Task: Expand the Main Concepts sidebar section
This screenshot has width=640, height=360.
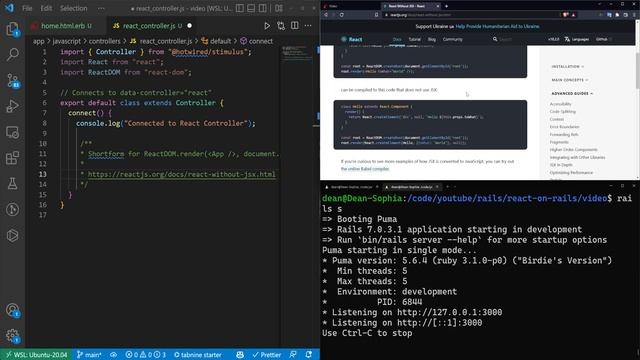Action: tap(570, 80)
